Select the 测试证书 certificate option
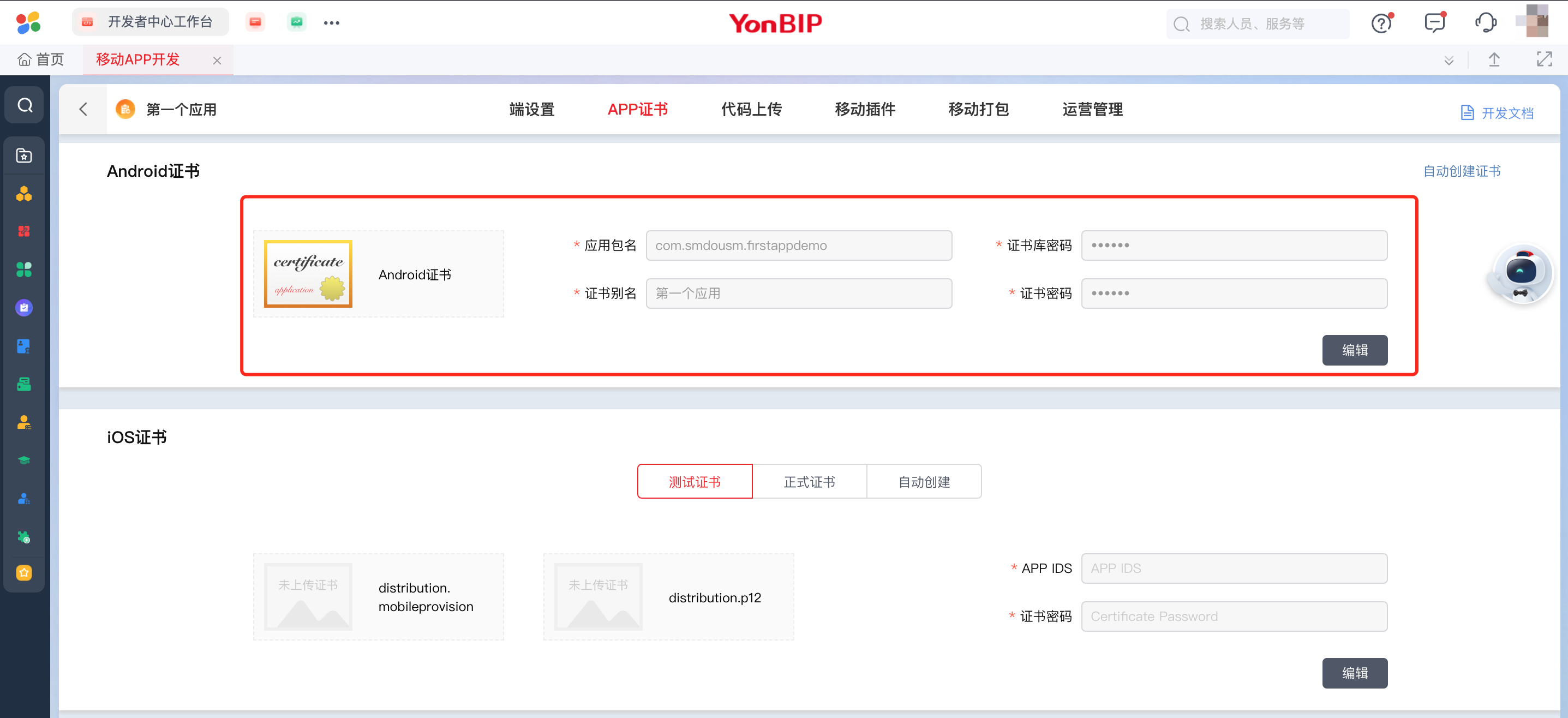This screenshot has width=1568, height=718. tap(695, 482)
